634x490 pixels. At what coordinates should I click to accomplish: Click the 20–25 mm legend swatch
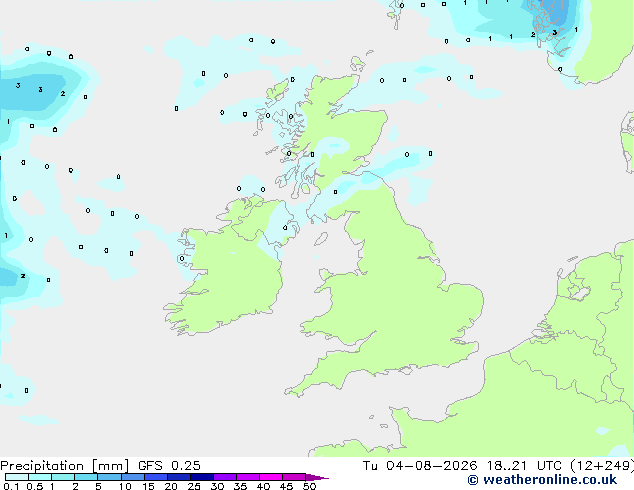tap(178, 477)
